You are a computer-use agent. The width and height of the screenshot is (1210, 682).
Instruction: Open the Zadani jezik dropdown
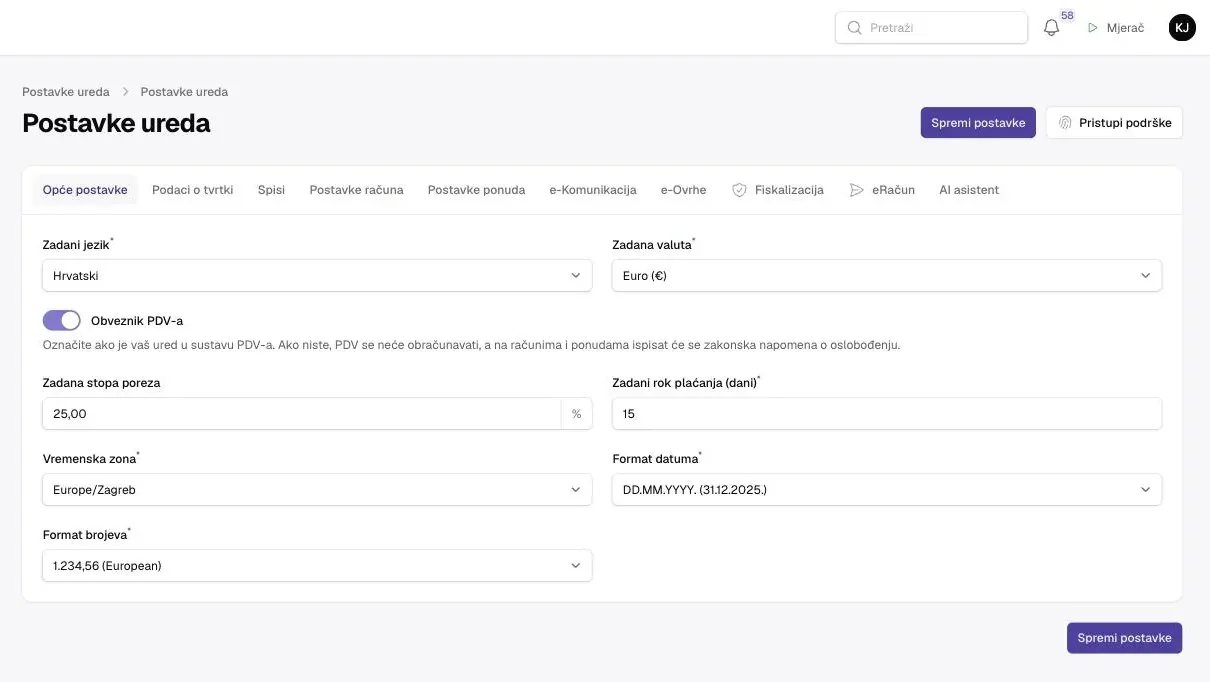tap(317, 276)
